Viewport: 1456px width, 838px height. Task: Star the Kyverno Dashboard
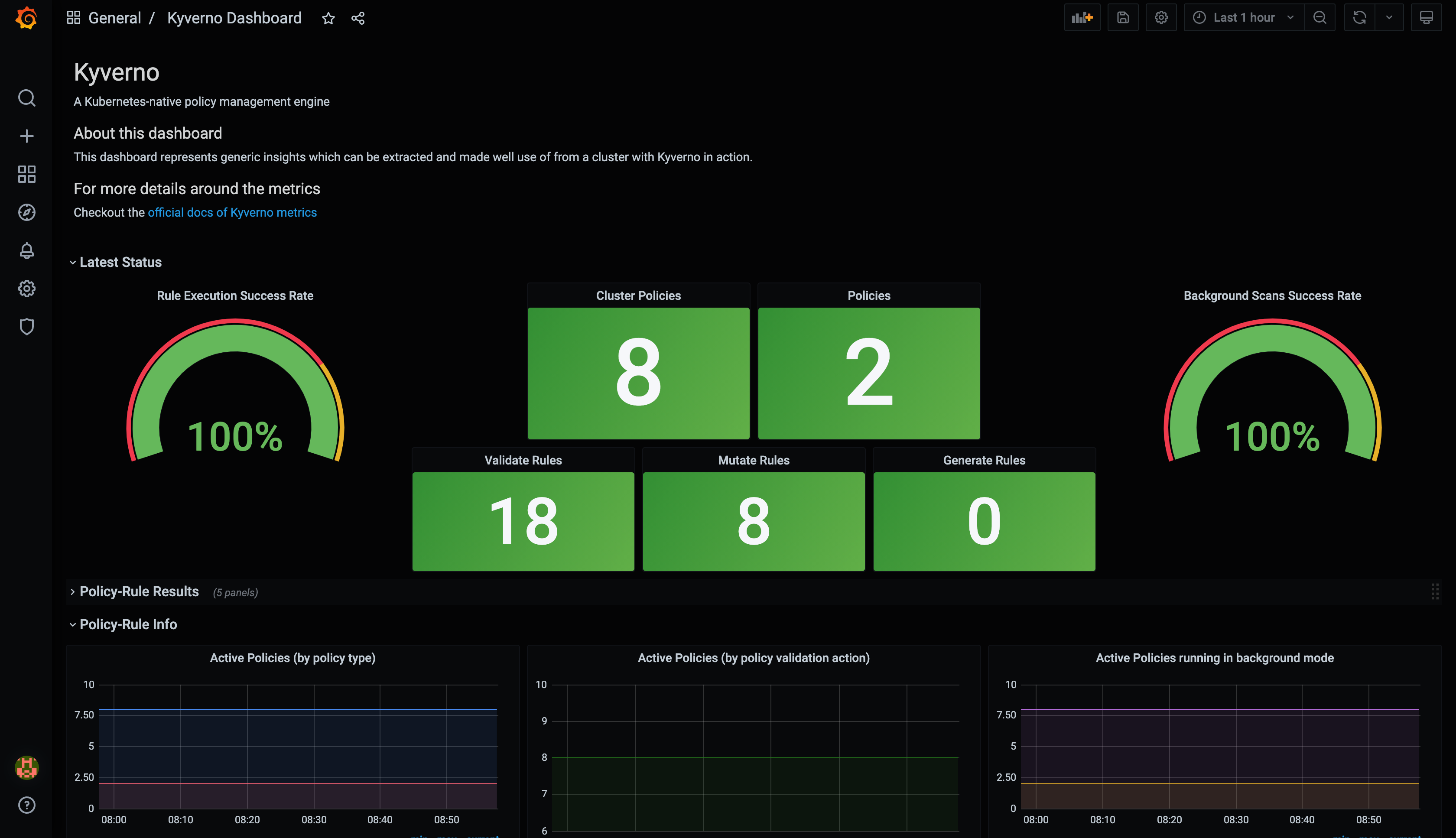328,18
